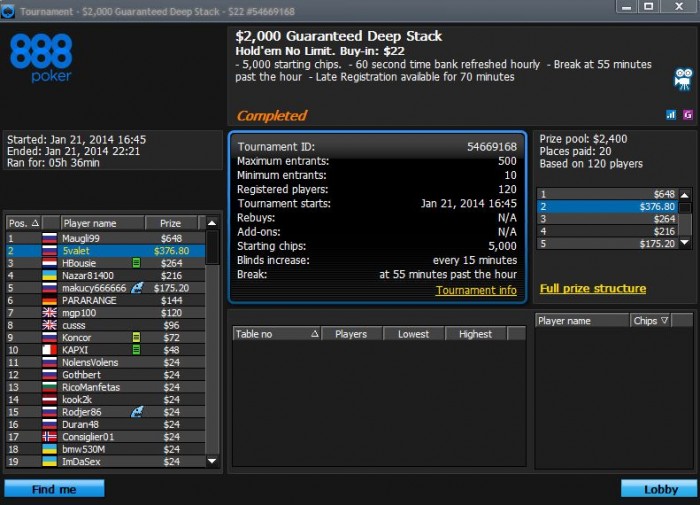Select the 4th place $216 prize row
The image size is (700, 505).
click(x=608, y=231)
